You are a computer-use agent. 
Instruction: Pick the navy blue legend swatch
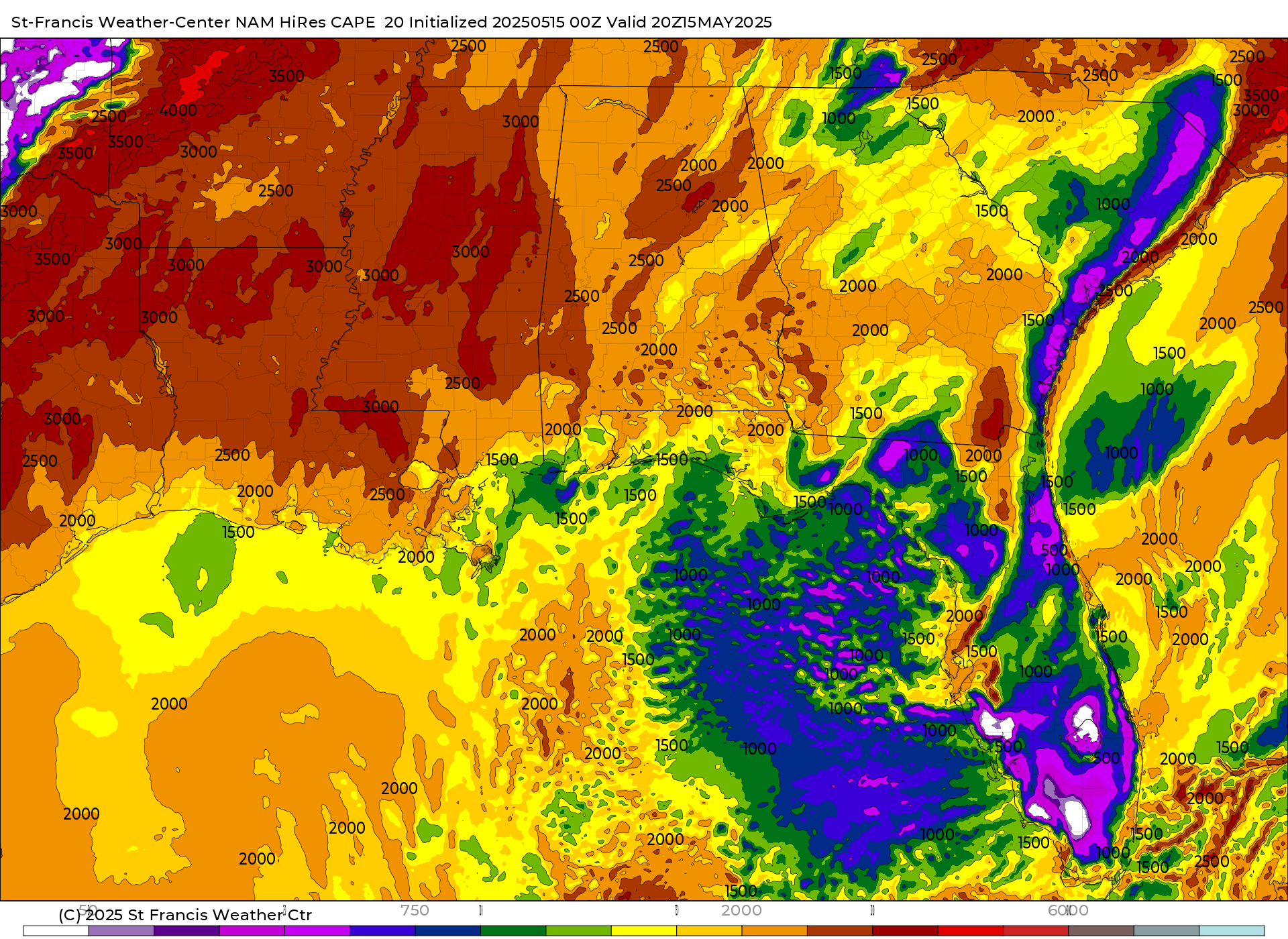click(x=447, y=931)
